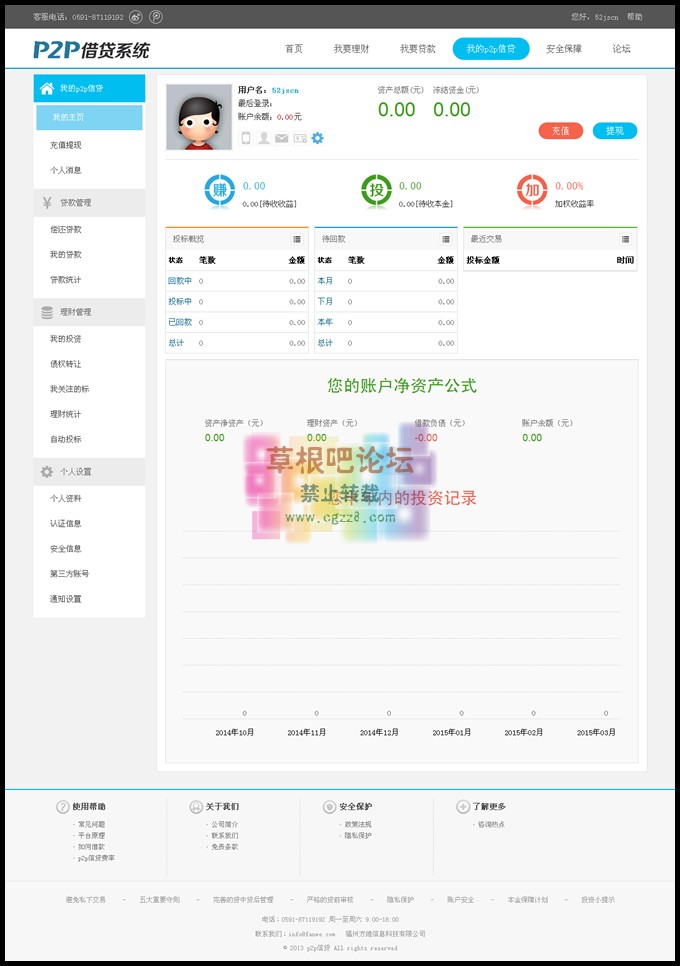Click the blue 赚 earnings badge
Viewport: 680px width, 966px height.
[x=220, y=190]
